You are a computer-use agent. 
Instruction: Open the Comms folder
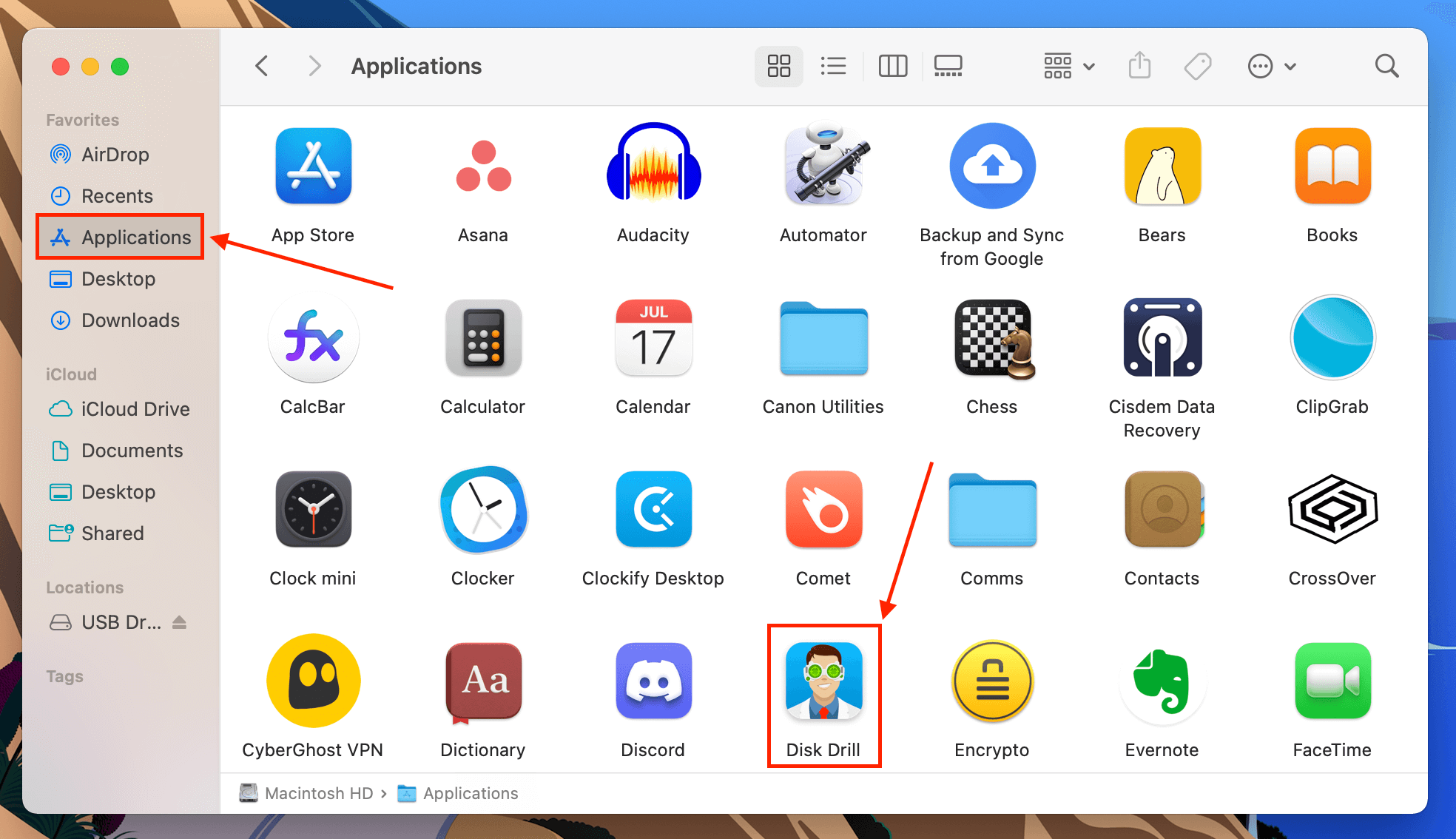point(992,510)
